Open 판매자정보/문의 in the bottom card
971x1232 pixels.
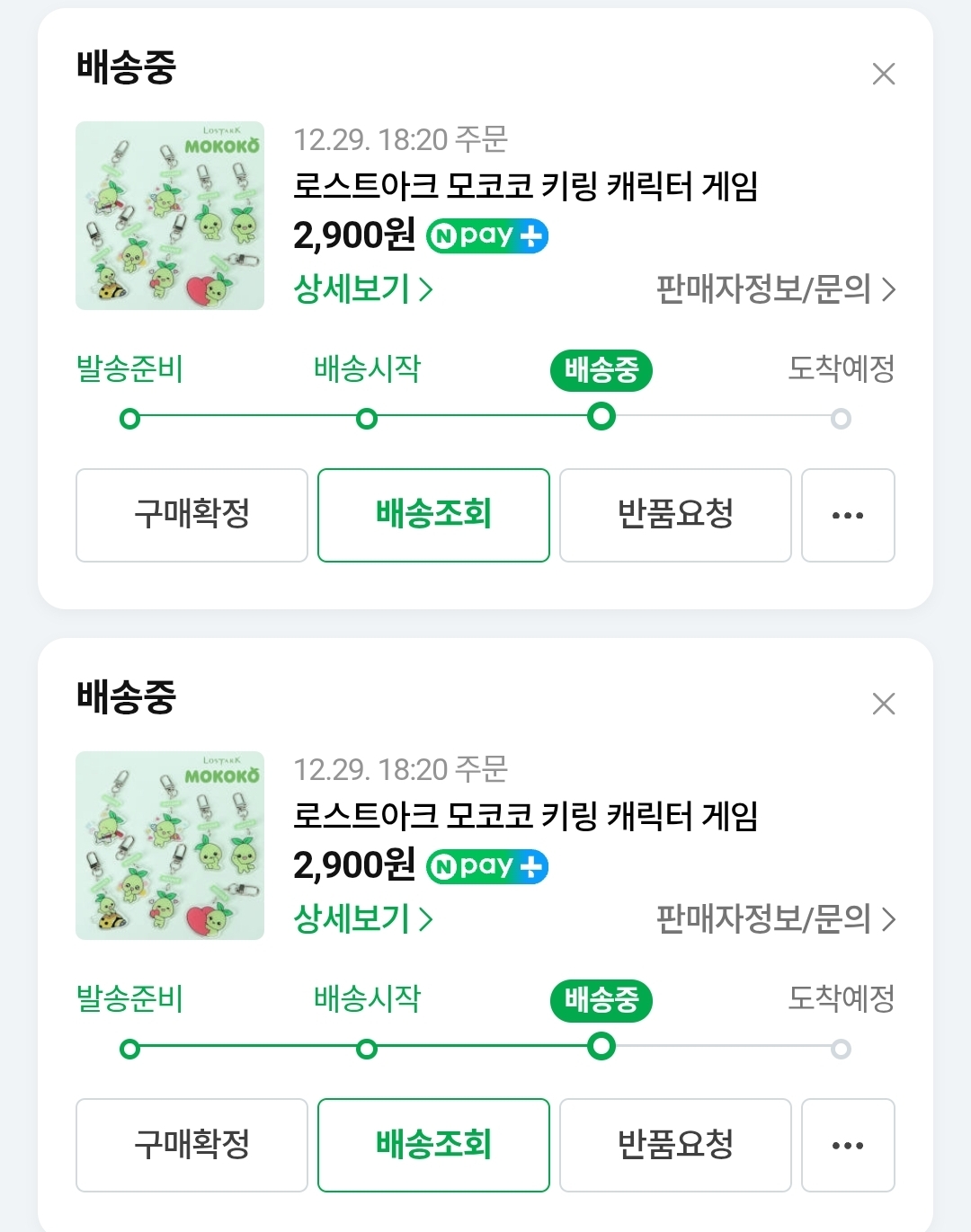coord(775,919)
